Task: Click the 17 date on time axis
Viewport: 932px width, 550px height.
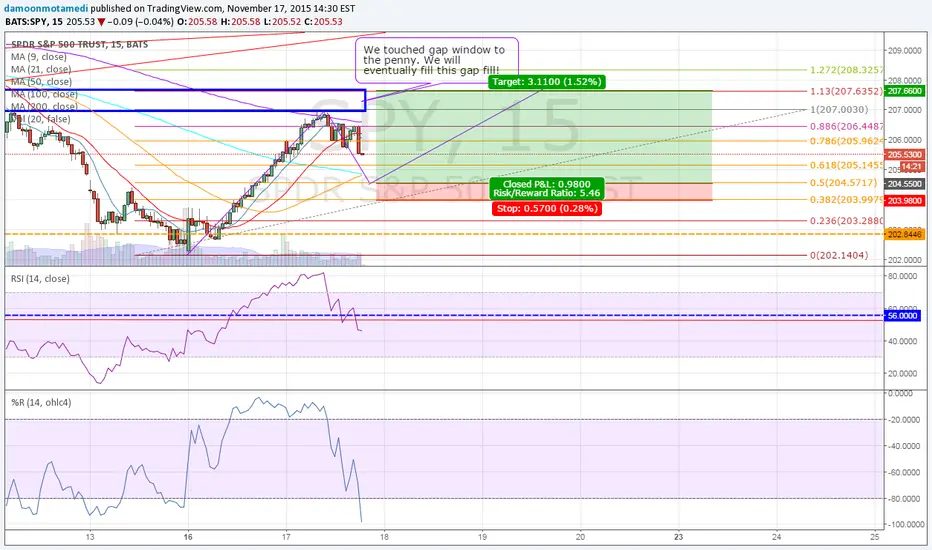Action: point(286,537)
